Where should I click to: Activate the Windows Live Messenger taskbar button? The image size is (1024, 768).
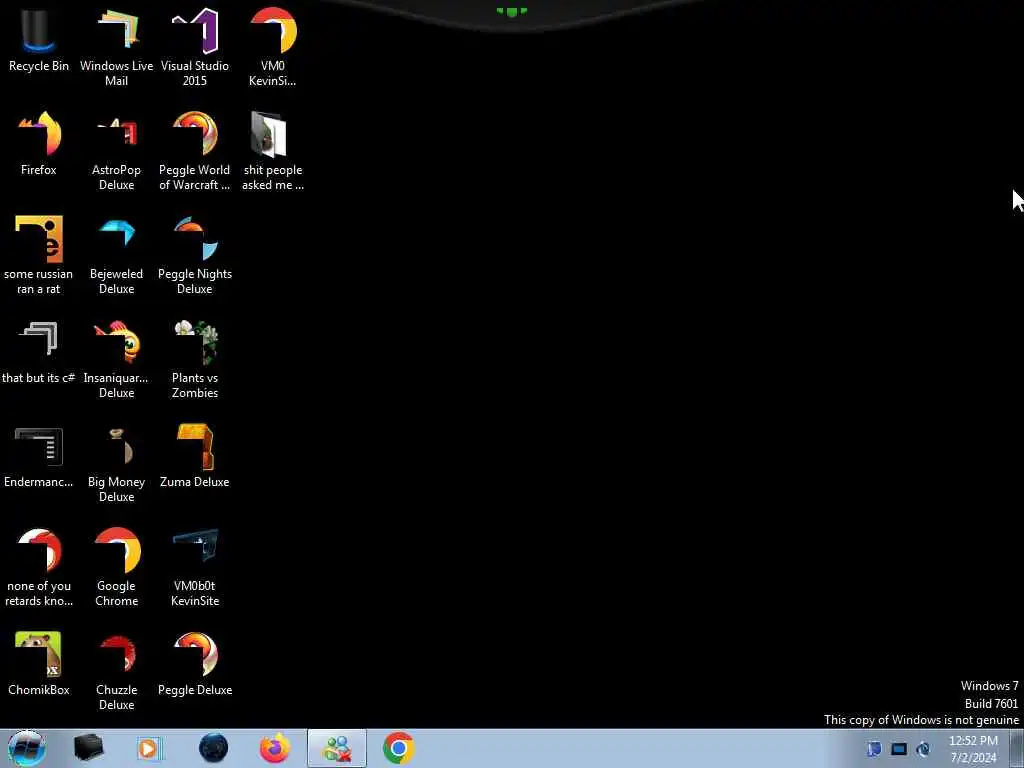click(x=337, y=748)
